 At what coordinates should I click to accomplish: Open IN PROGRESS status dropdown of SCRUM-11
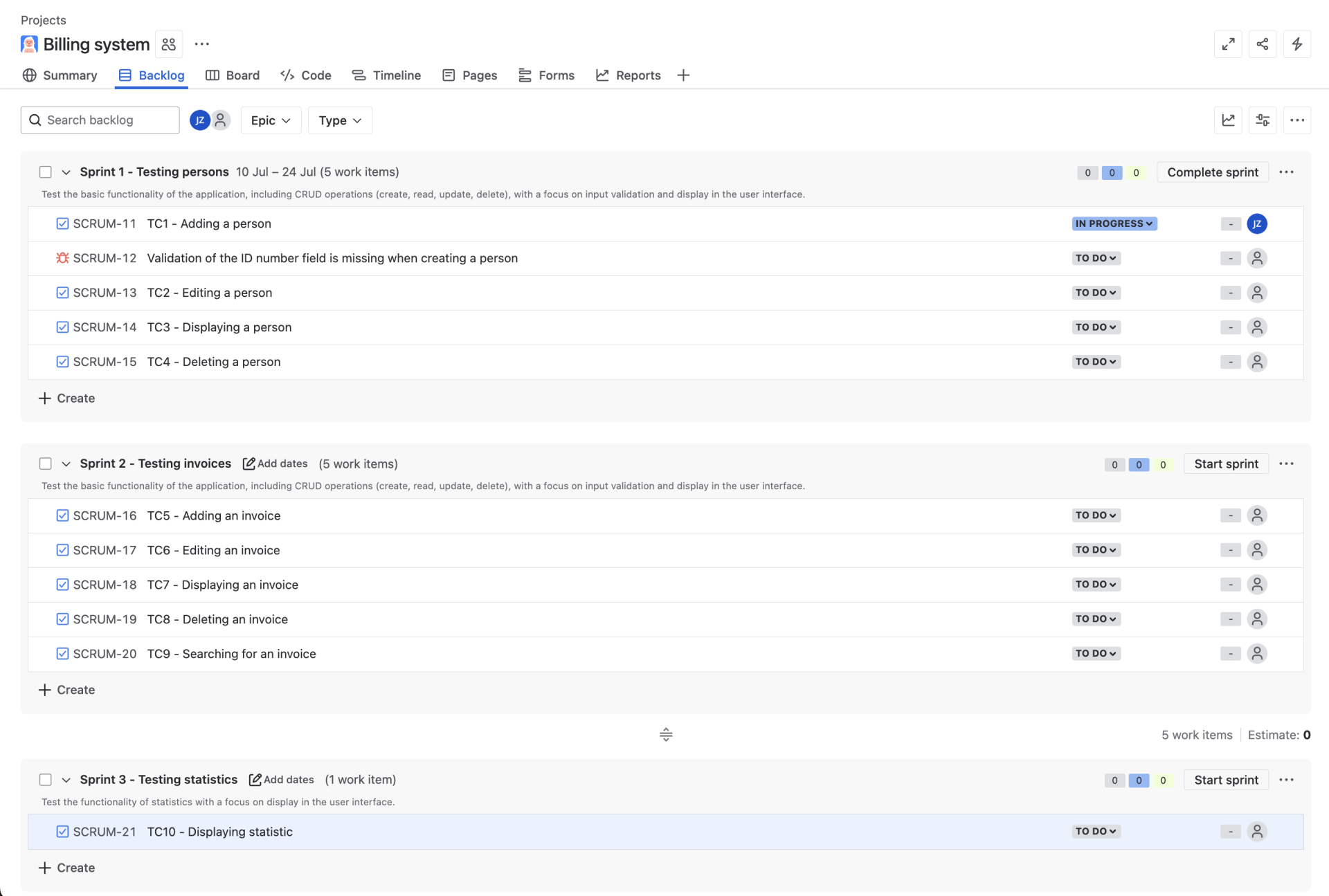[x=1114, y=223]
